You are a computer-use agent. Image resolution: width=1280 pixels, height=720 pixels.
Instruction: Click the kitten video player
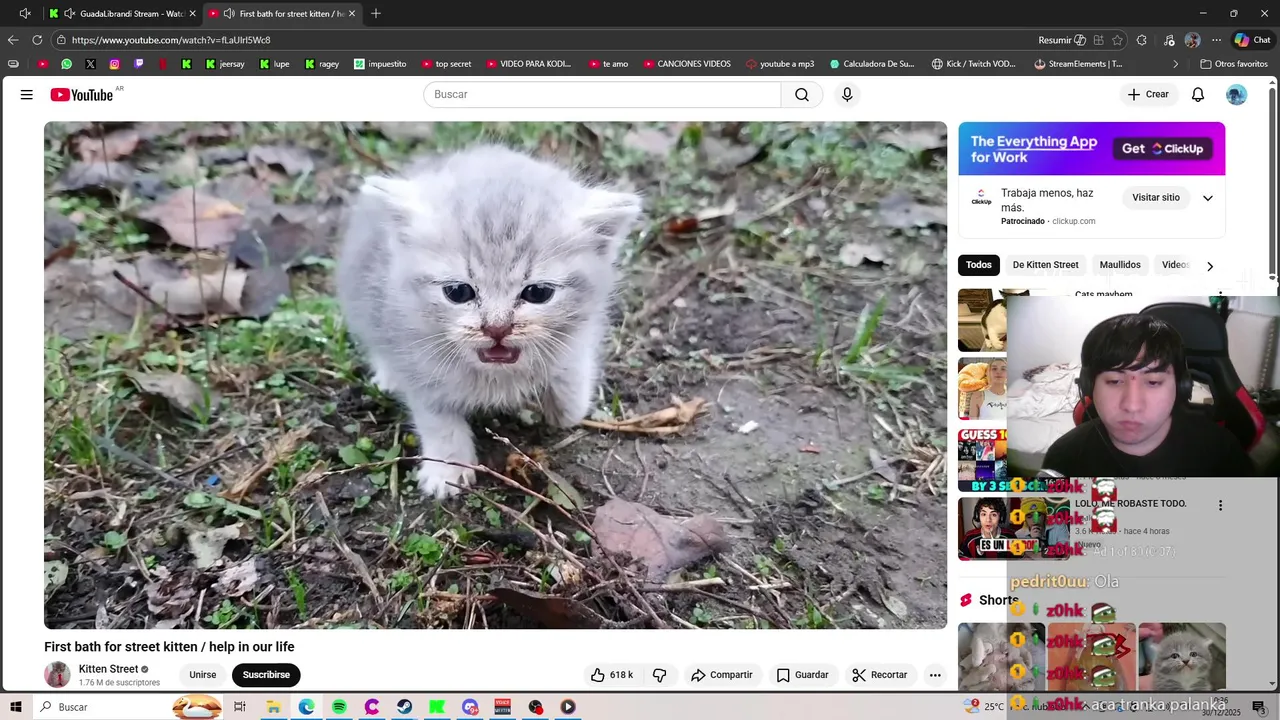coord(495,375)
